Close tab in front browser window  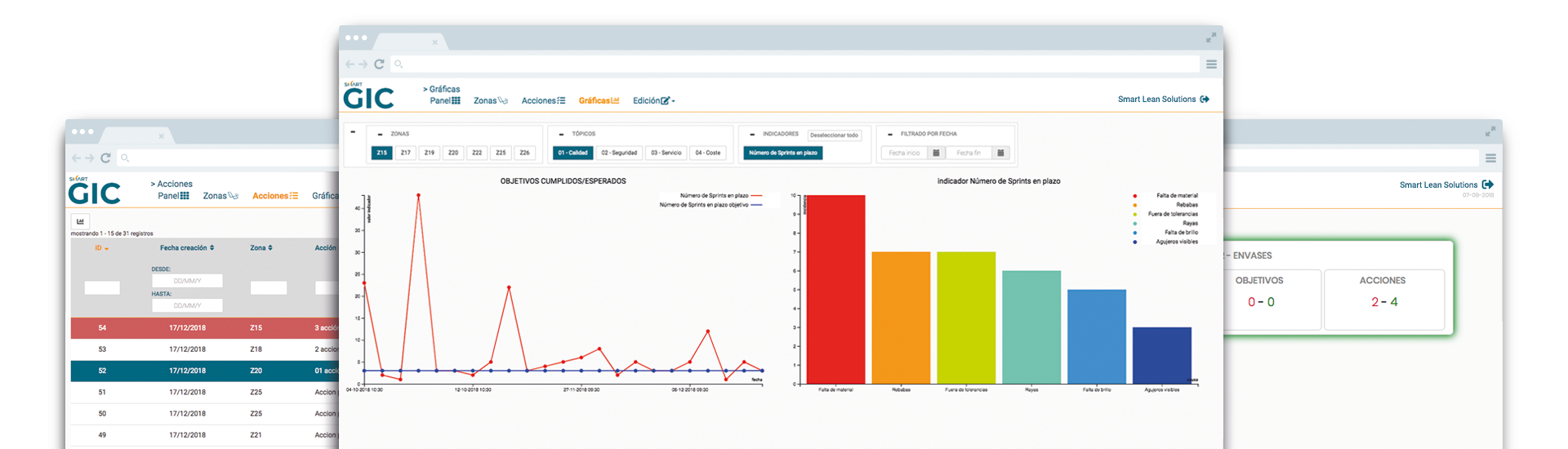click(435, 42)
